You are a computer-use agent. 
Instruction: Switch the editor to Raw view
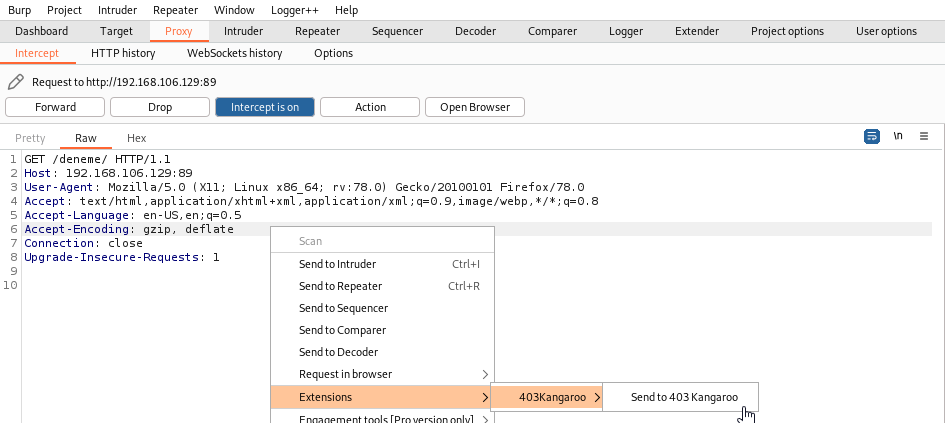pos(86,138)
